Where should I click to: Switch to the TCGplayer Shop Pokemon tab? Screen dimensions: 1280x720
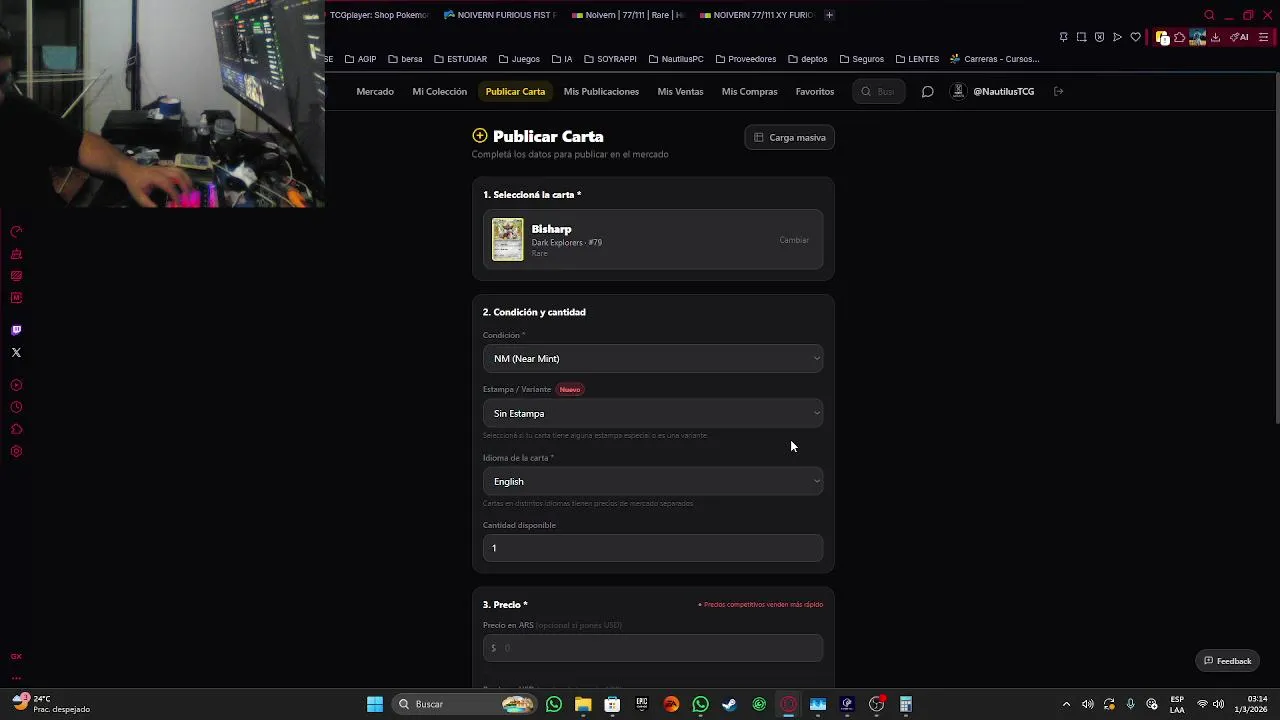[x=380, y=15]
